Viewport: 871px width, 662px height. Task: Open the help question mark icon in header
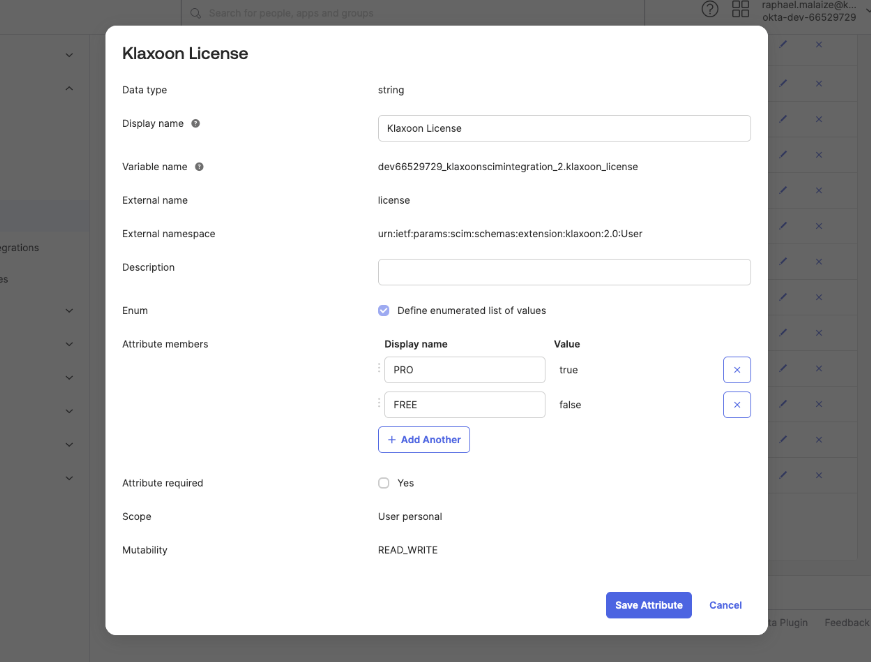coord(710,10)
